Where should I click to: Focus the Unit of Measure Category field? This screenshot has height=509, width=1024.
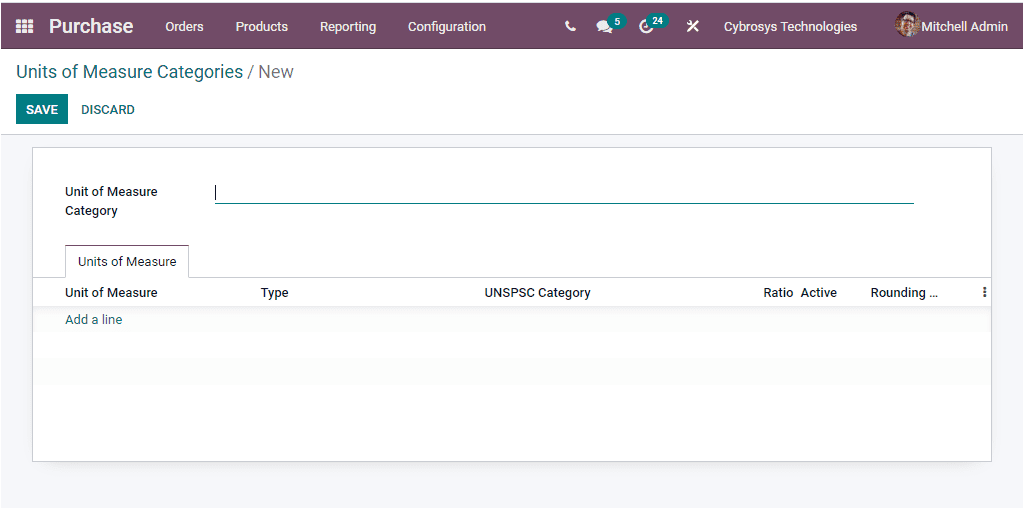564,193
